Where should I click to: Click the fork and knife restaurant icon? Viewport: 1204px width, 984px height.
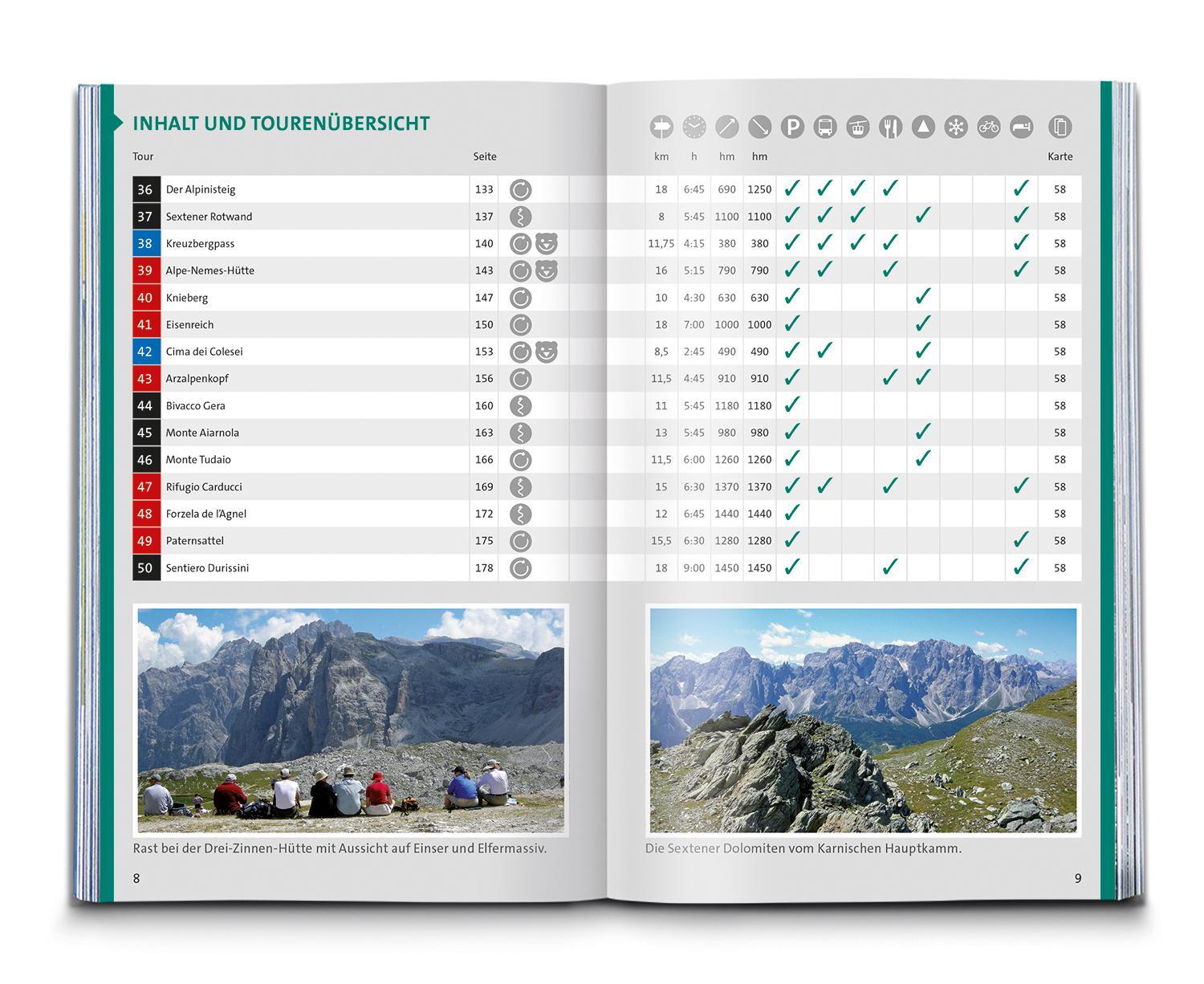click(890, 127)
